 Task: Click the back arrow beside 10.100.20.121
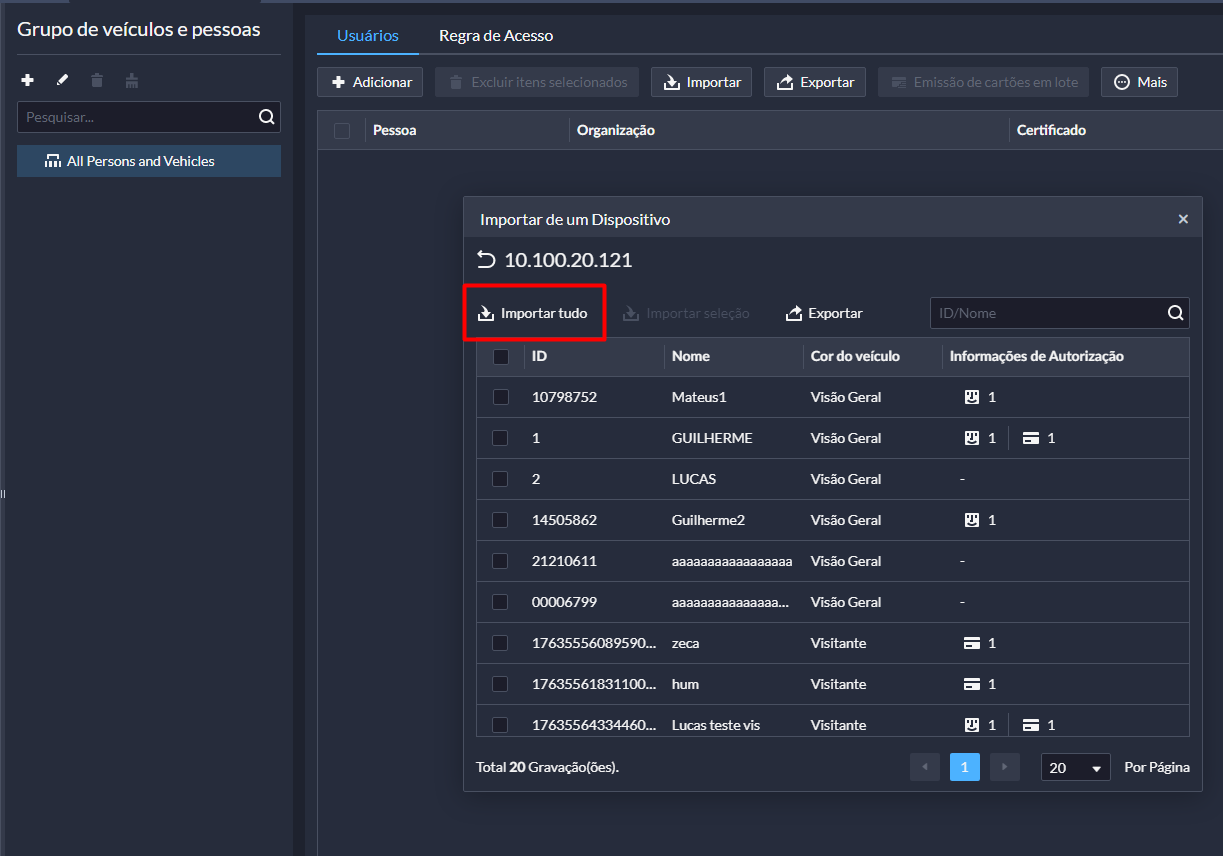click(486, 261)
